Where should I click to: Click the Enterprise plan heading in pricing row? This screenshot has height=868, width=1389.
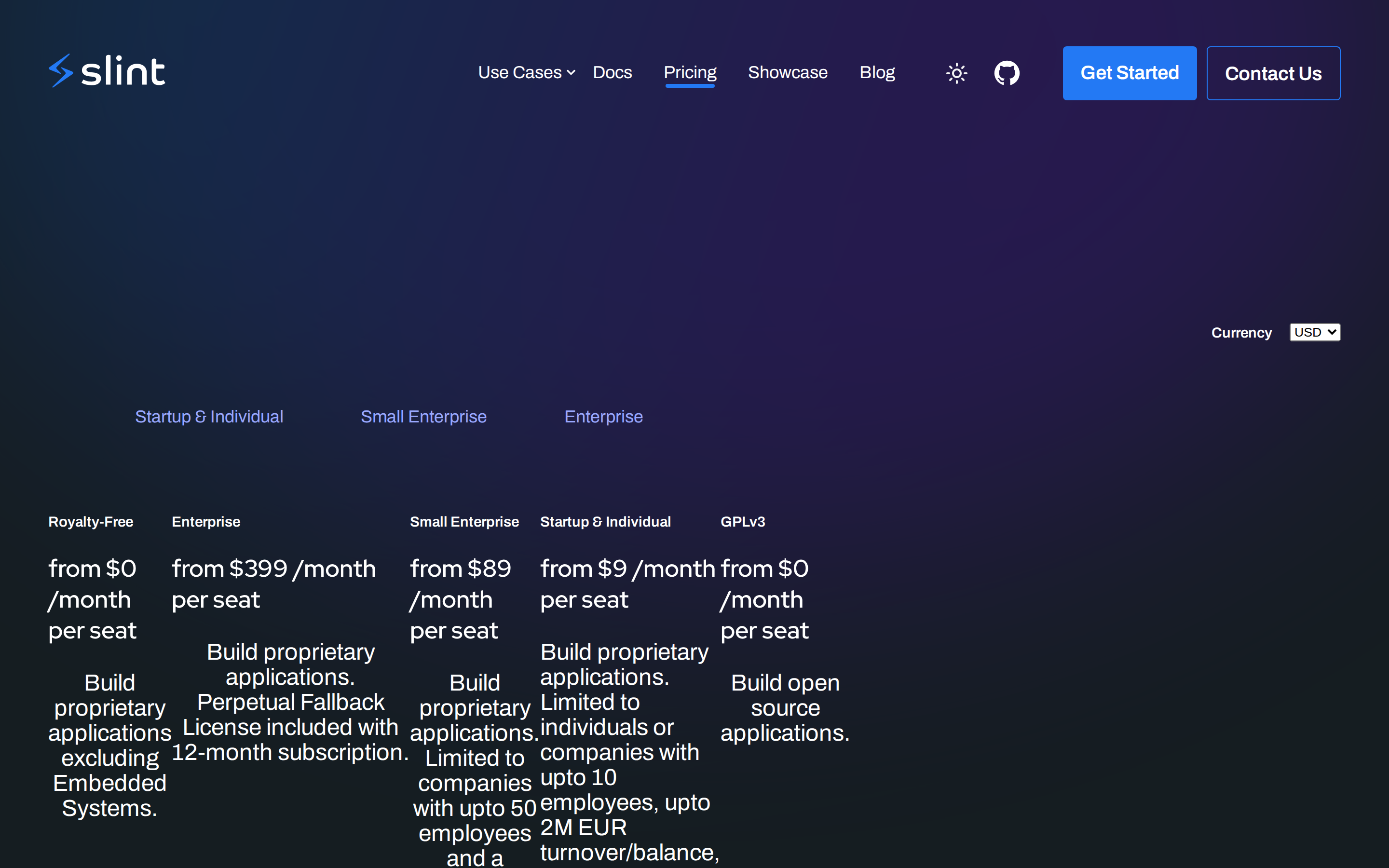coord(206,522)
